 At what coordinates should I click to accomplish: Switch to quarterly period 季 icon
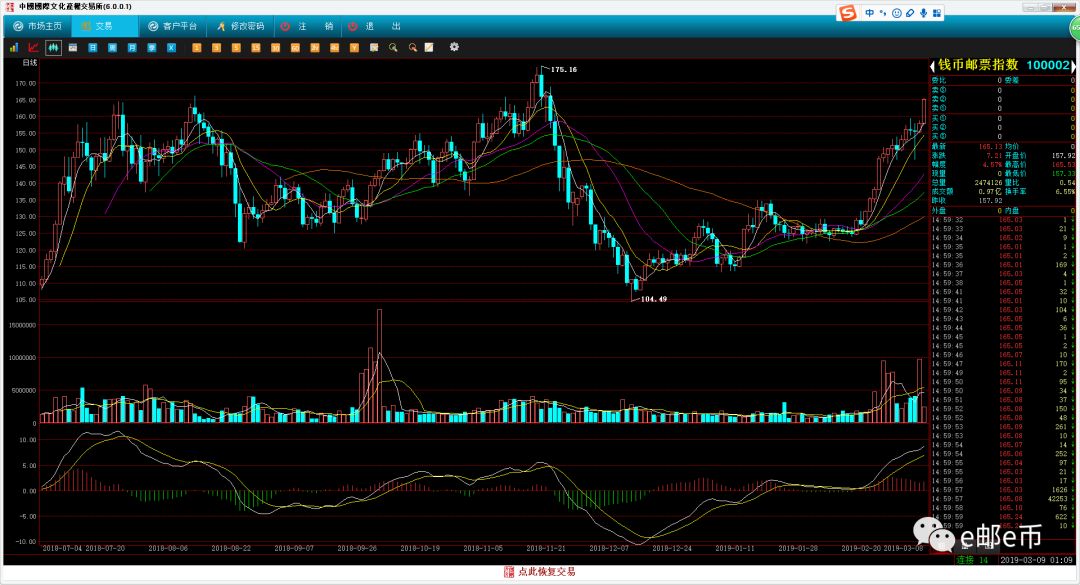(152, 48)
